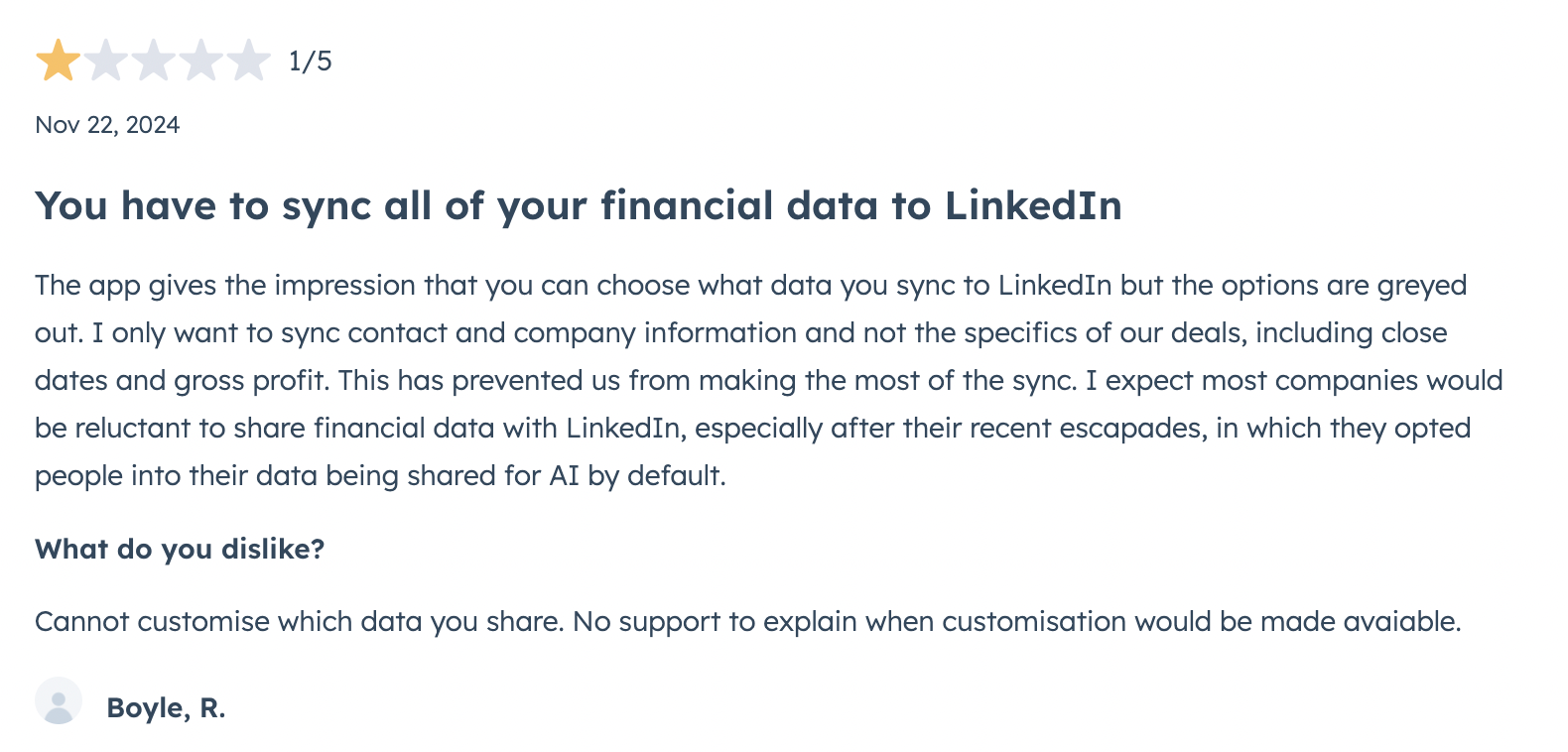Image resolution: width=1568 pixels, height=752 pixels.
Task: Click the text 'Cannot customise which data you share'
Action: point(299,622)
